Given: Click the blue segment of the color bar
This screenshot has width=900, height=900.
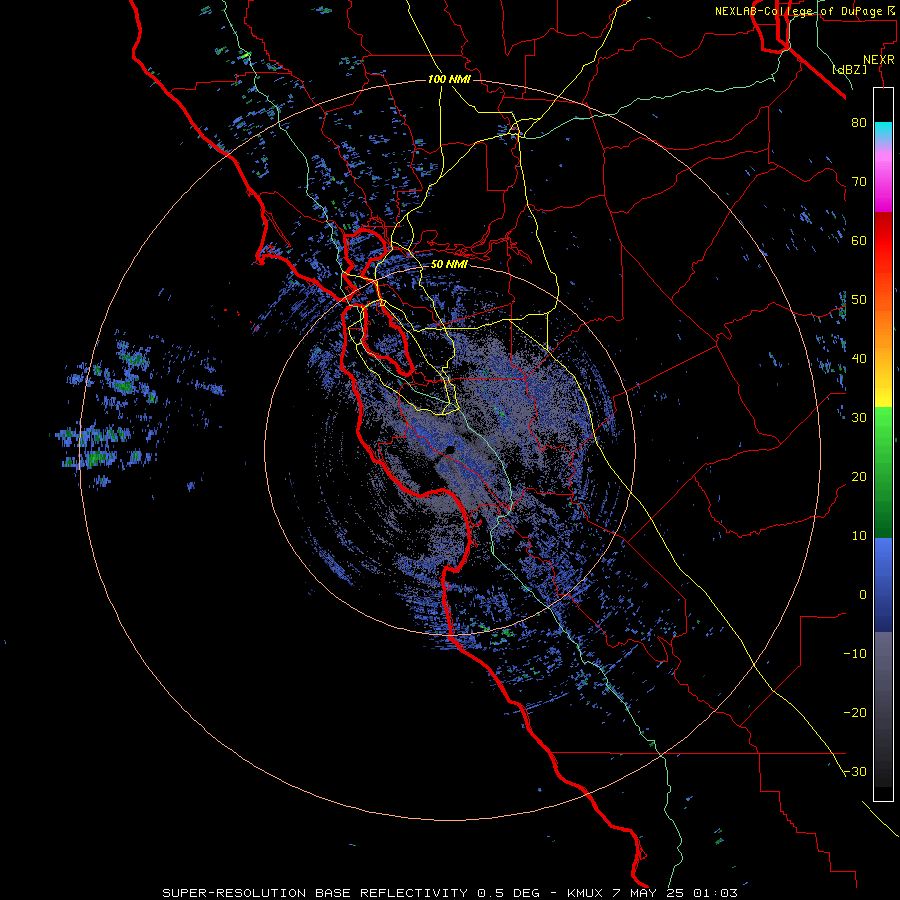Looking at the screenshot, I should coord(883,584).
